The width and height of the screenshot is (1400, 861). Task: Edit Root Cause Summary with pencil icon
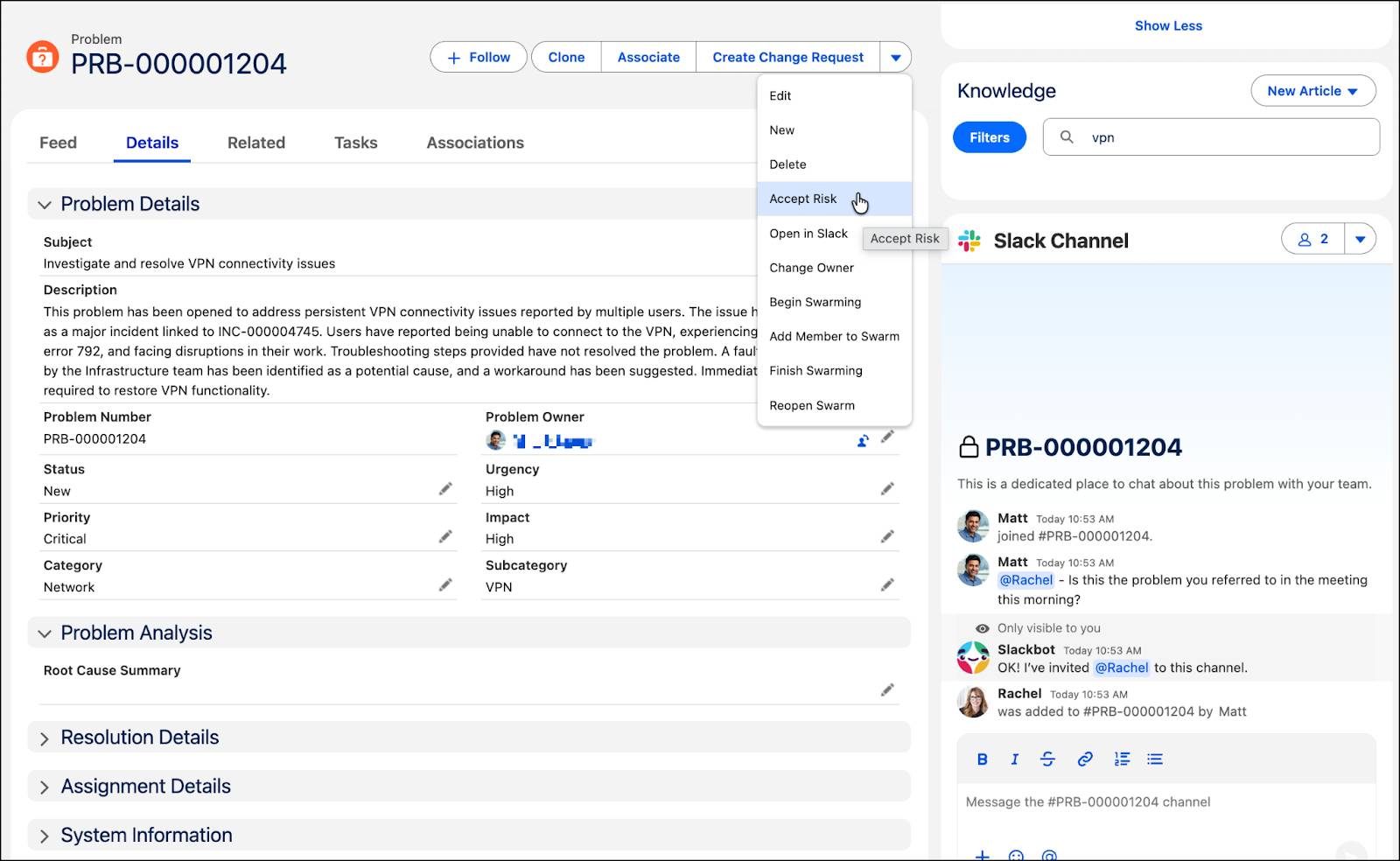coord(887,690)
